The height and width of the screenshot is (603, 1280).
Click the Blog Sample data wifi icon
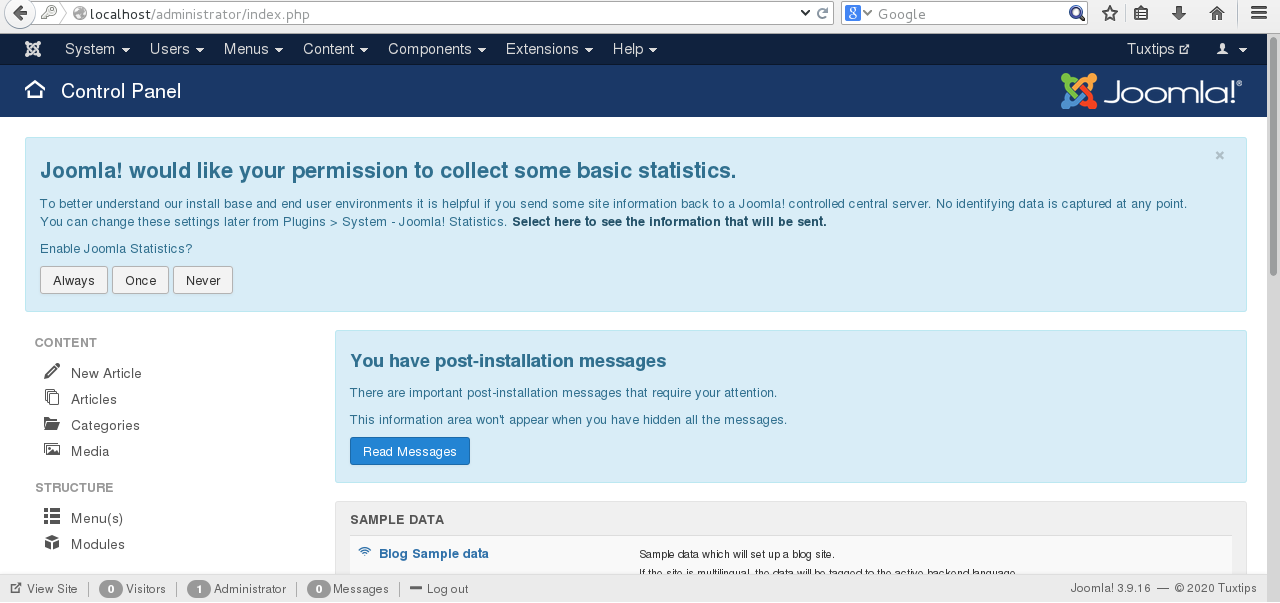(x=365, y=552)
